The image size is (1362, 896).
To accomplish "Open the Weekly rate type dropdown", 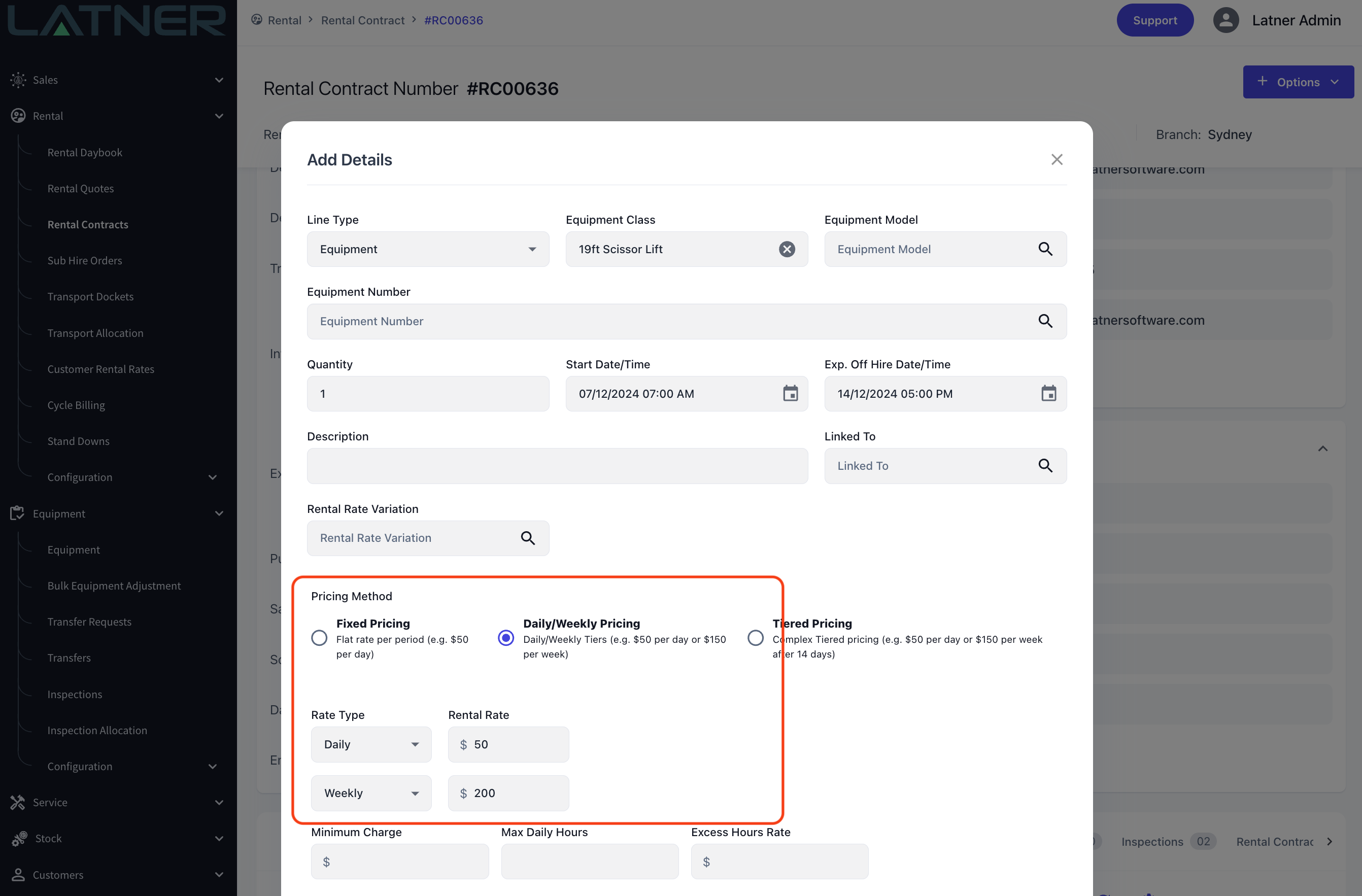I will click(371, 793).
